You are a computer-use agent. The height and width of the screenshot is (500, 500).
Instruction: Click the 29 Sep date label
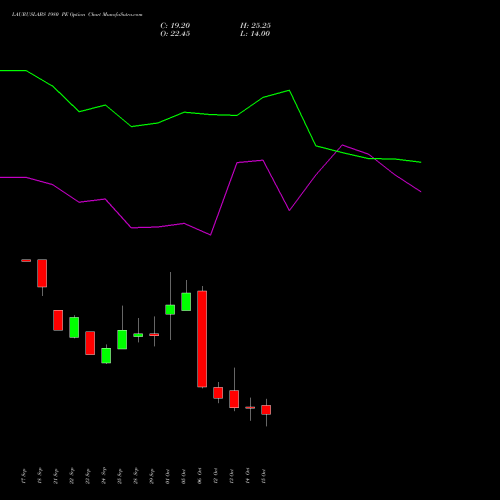point(152,476)
